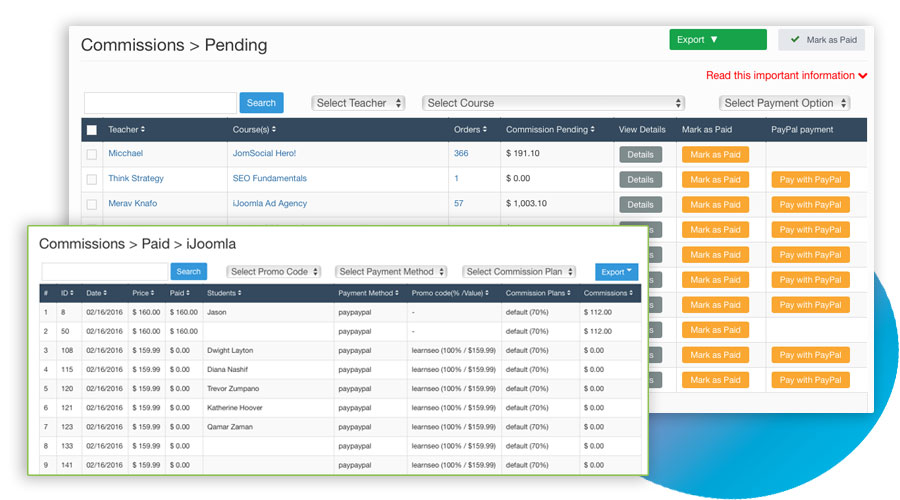Image resolution: width=900 pixels, height=500 pixels.
Task: Sort by Course(s) column
Action: [254, 130]
